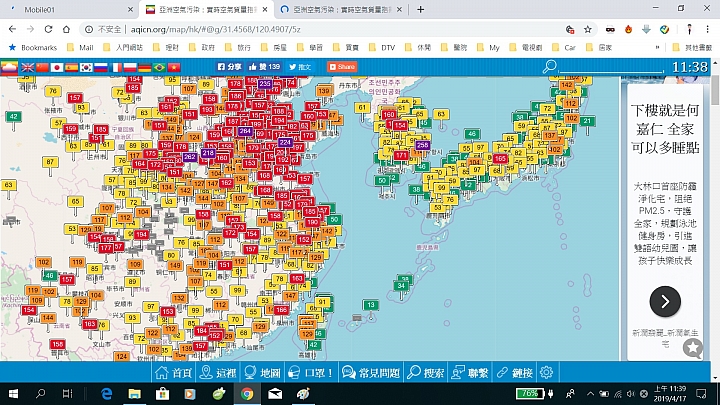Switch language using the Japan flag

click(57, 67)
